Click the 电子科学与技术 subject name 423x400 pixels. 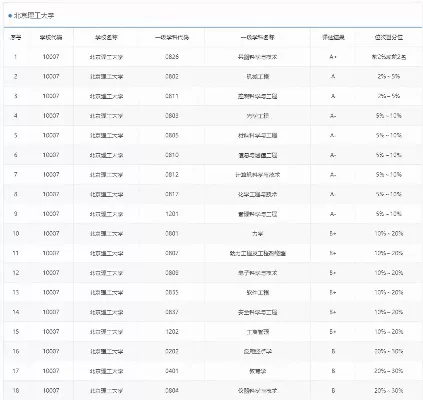pyautogui.click(x=257, y=273)
